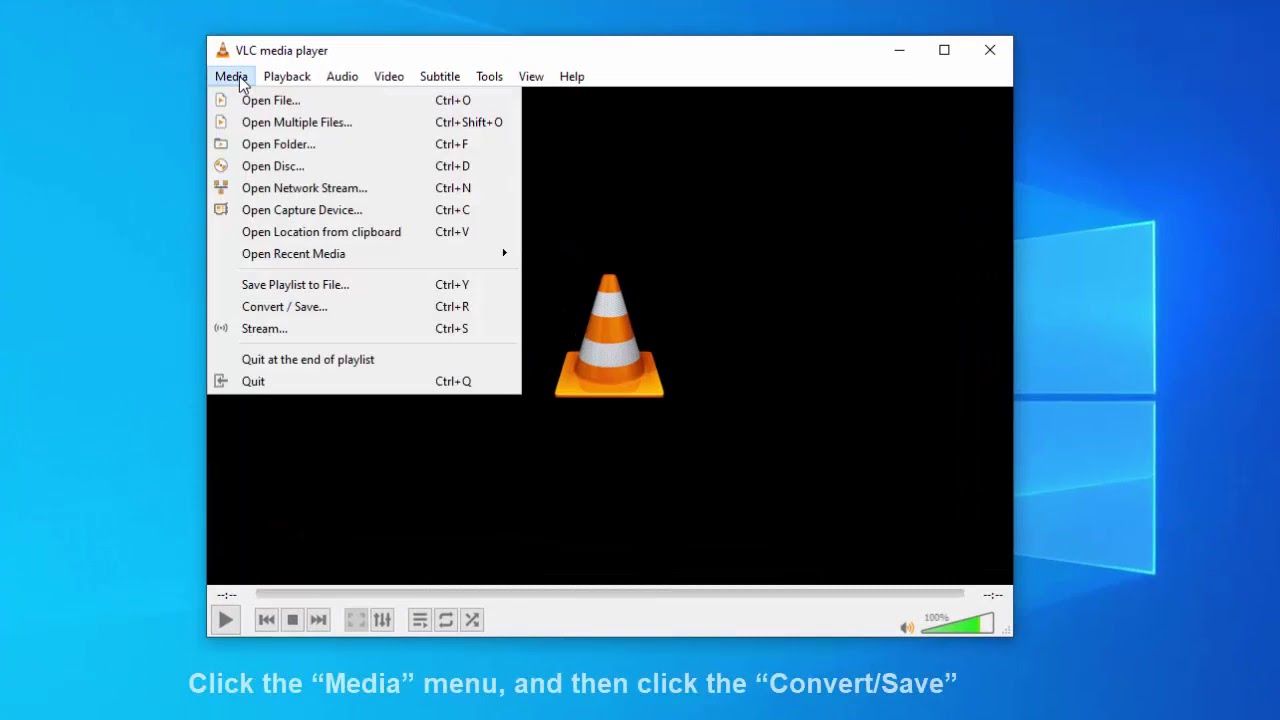This screenshot has height=720, width=1280.
Task: Mute audio using the speaker icon
Action: [x=906, y=628]
